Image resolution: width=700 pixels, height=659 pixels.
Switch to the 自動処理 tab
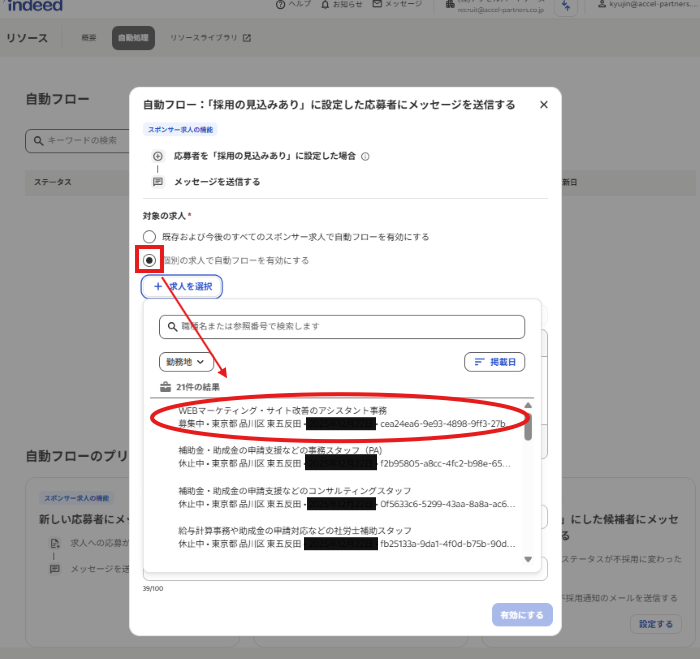coord(133,38)
